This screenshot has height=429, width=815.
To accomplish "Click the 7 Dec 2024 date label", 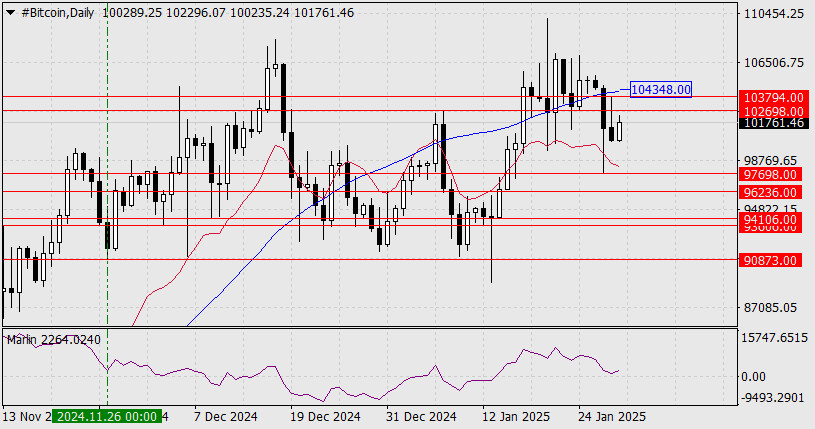I will (x=226, y=417).
